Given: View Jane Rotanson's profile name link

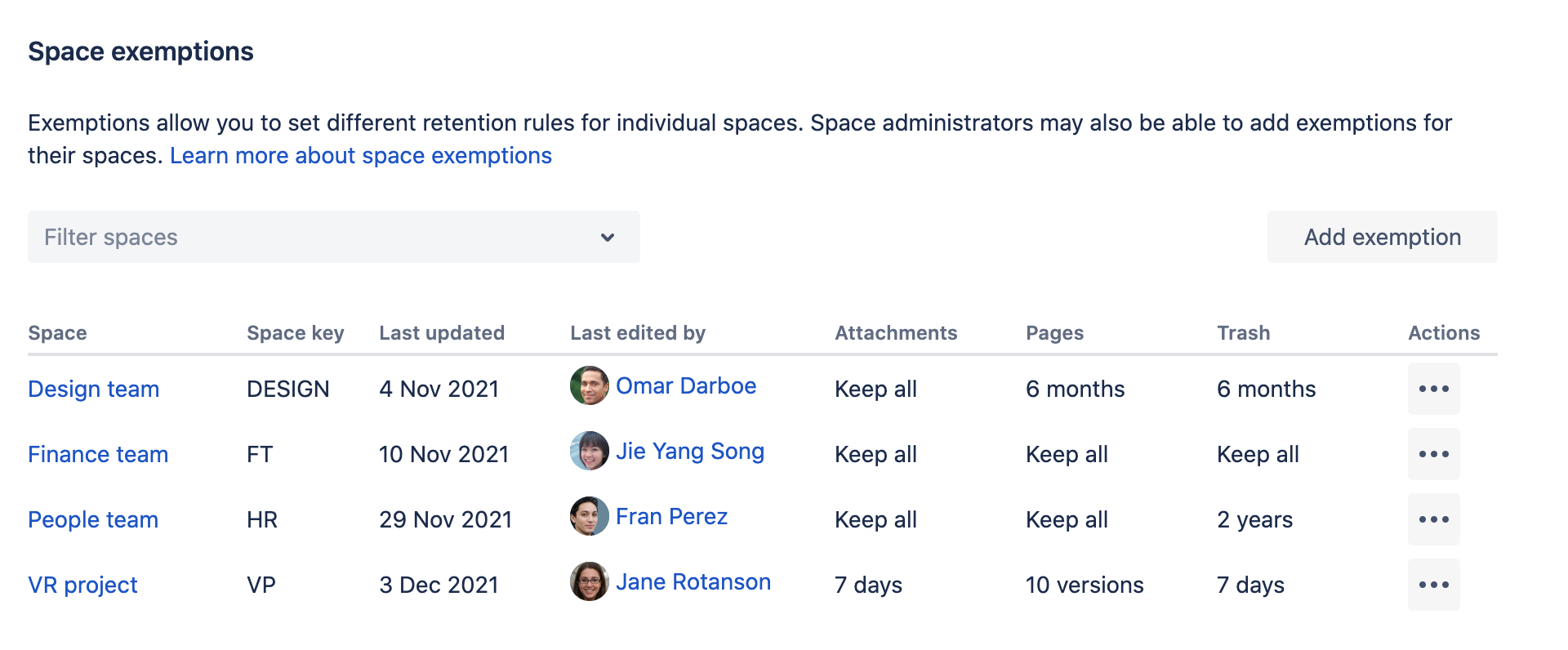Looking at the screenshot, I should 693,582.
